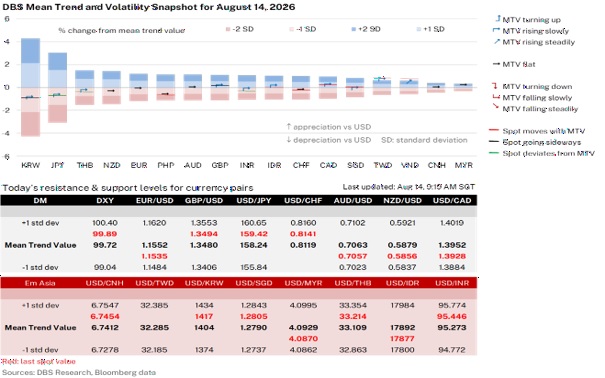The width and height of the screenshot is (605, 378).
Task: Click the red DXY spot value 99.89
Action: [x=105, y=234]
